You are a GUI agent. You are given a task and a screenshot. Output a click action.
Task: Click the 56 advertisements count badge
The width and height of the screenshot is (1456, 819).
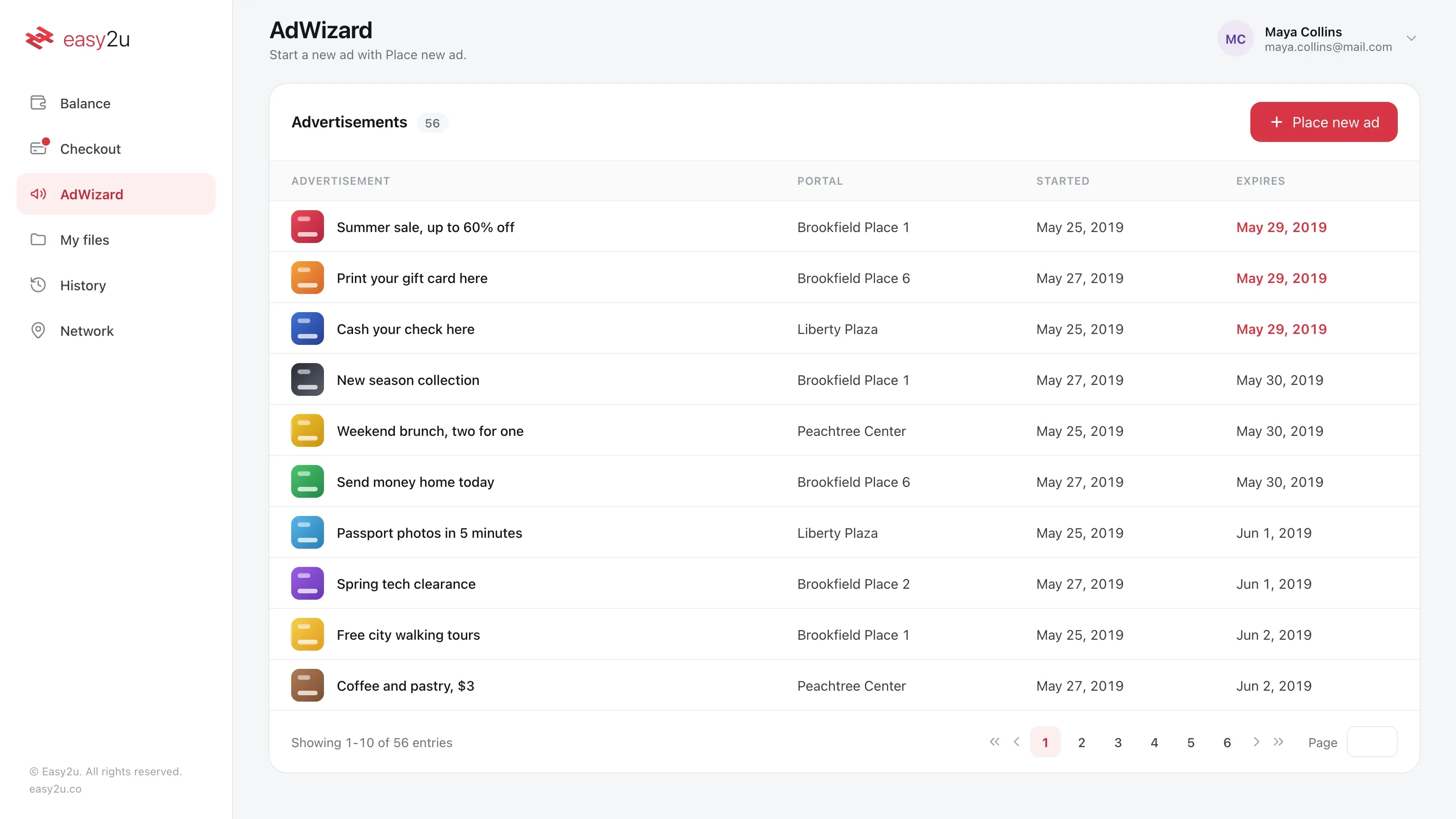click(432, 123)
